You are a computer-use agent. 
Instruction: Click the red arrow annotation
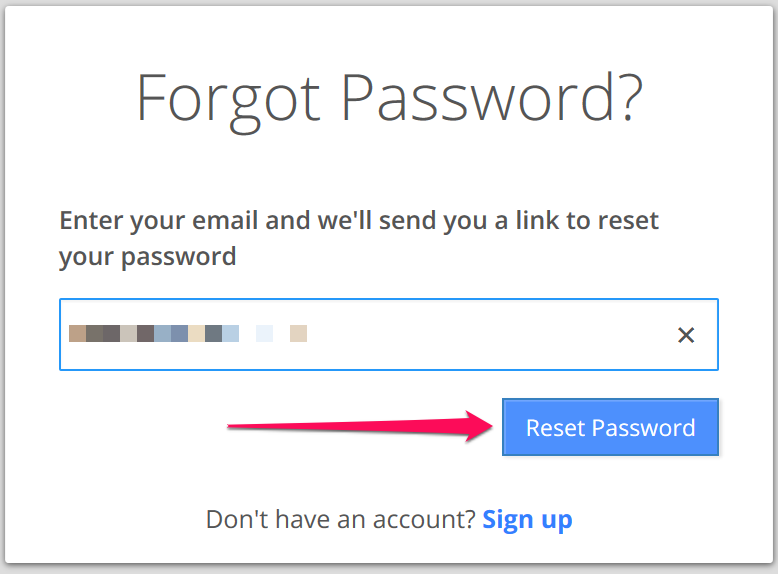[x=360, y=427]
